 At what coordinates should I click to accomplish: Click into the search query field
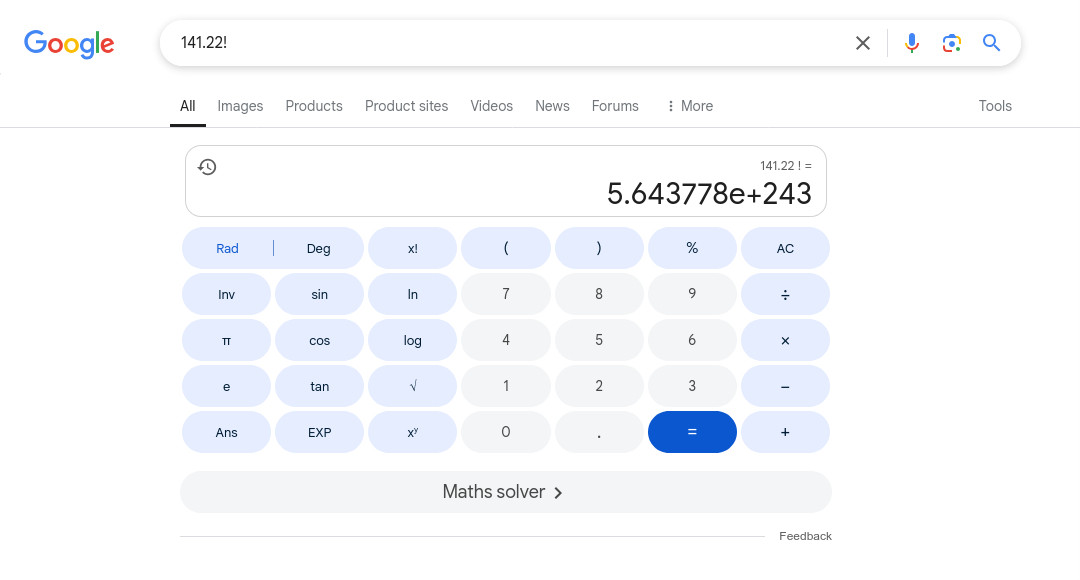(510, 43)
